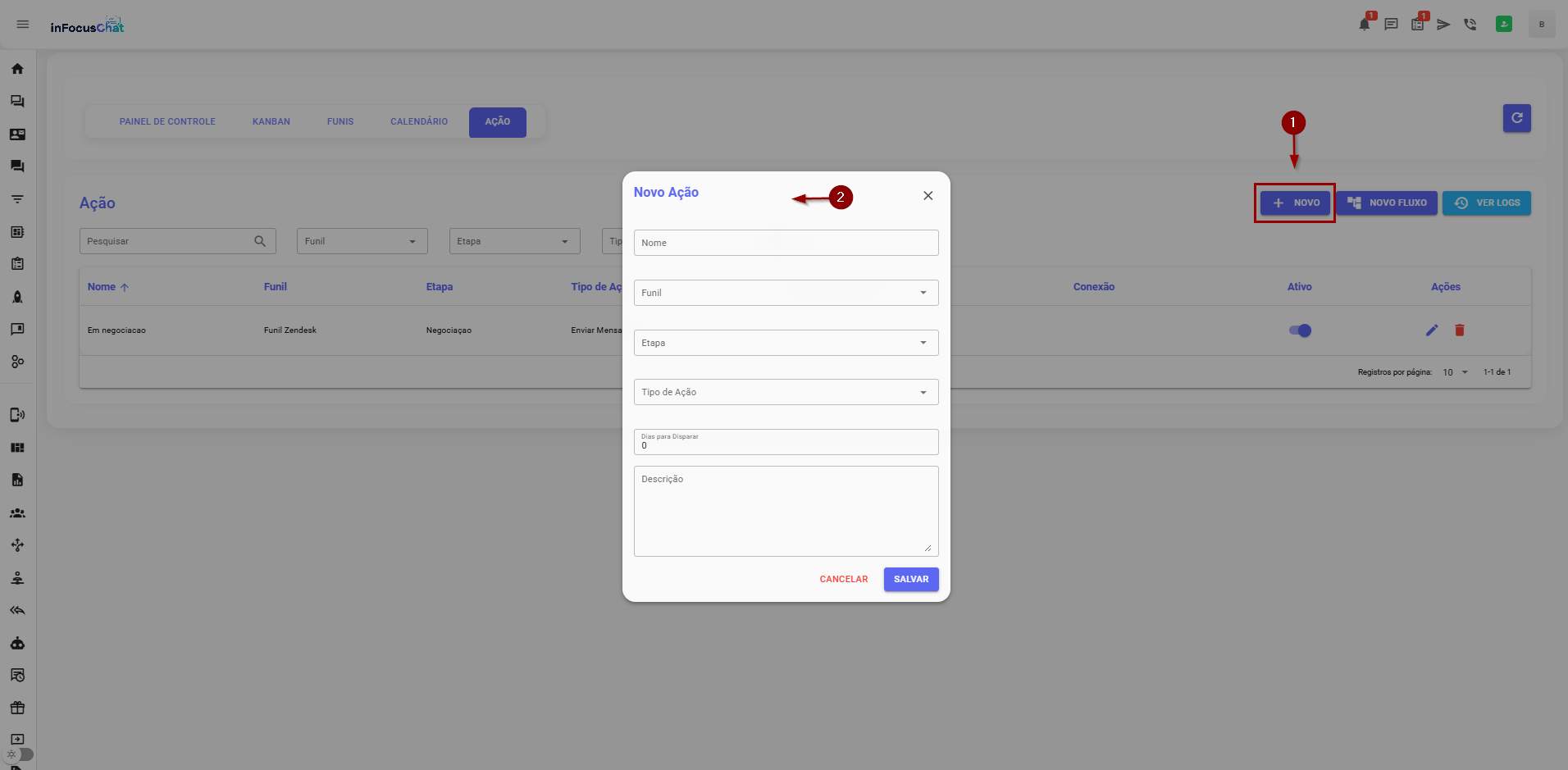Open the Funil dropdown in dialog

point(786,293)
